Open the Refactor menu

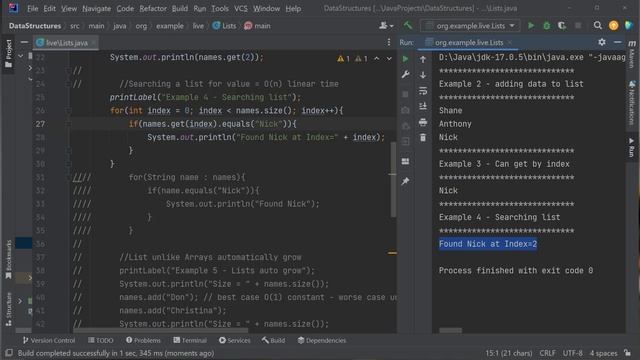[153, 8]
